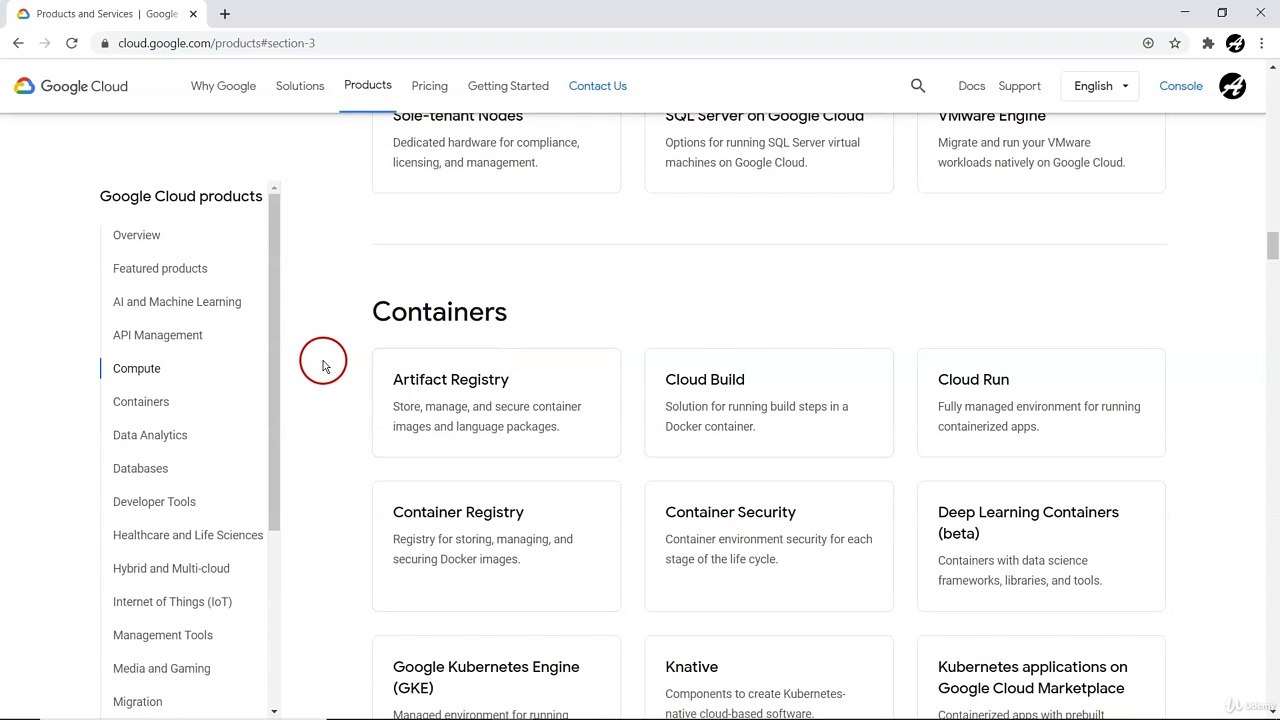Open a new browser tab with plus icon

[225, 14]
